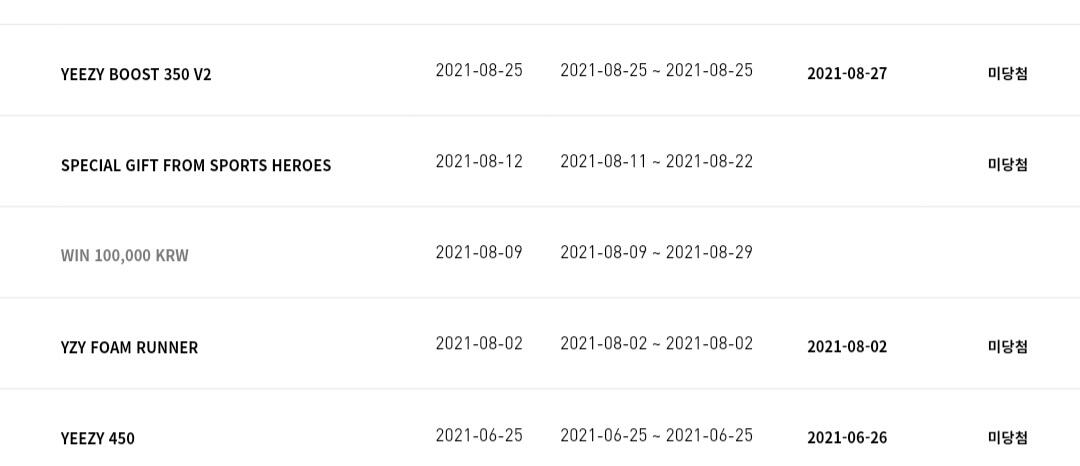The width and height of the screenshot is (1080, 466).
Task: Click the 2021-08-12 application date
Action: (479, 162)
